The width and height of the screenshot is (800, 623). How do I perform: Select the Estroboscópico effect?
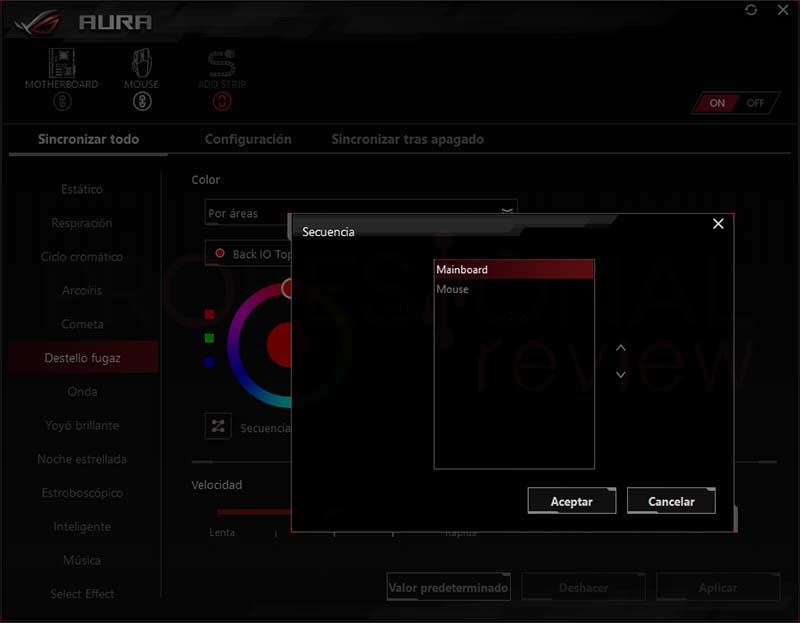click(82, 493)
